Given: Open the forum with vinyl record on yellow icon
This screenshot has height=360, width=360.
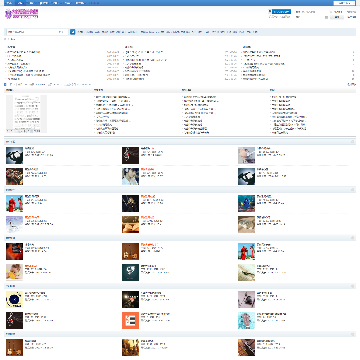Looking at the screenshot, I should [14, 299].
